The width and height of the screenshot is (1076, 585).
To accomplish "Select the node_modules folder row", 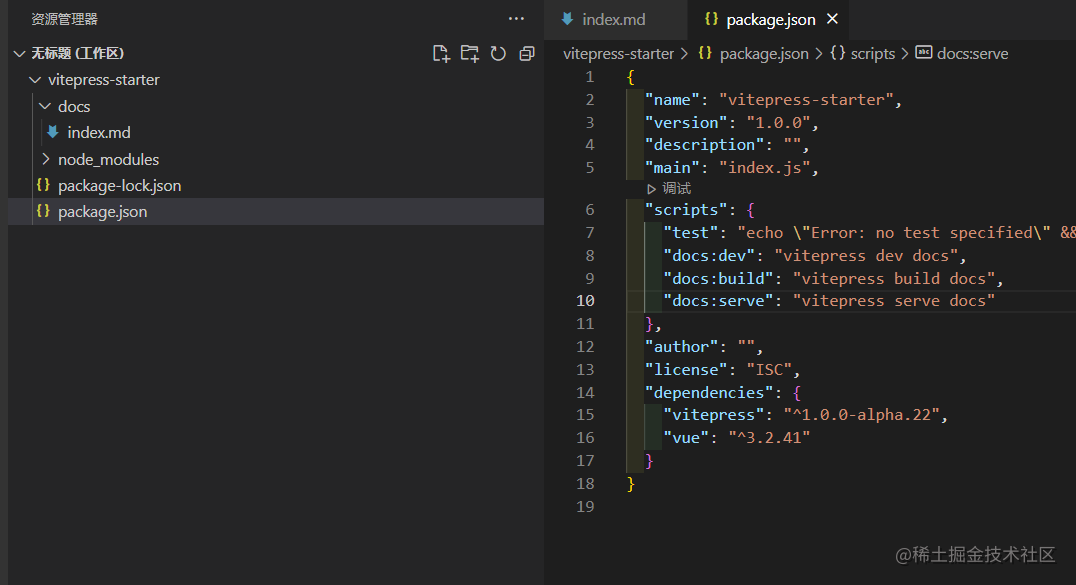I will click(276, 159).
